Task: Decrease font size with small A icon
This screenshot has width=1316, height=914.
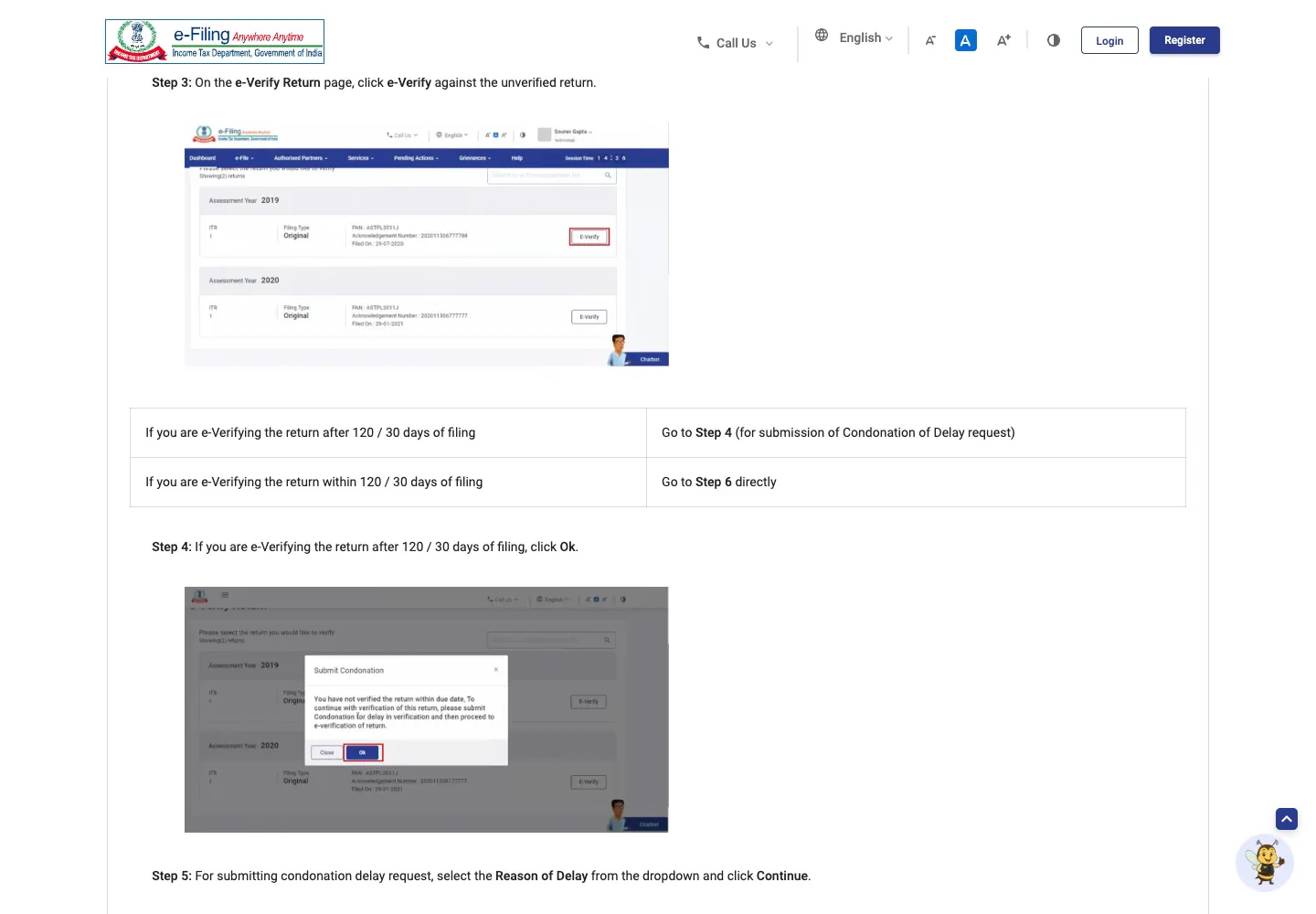Action: tap(930, 40)
